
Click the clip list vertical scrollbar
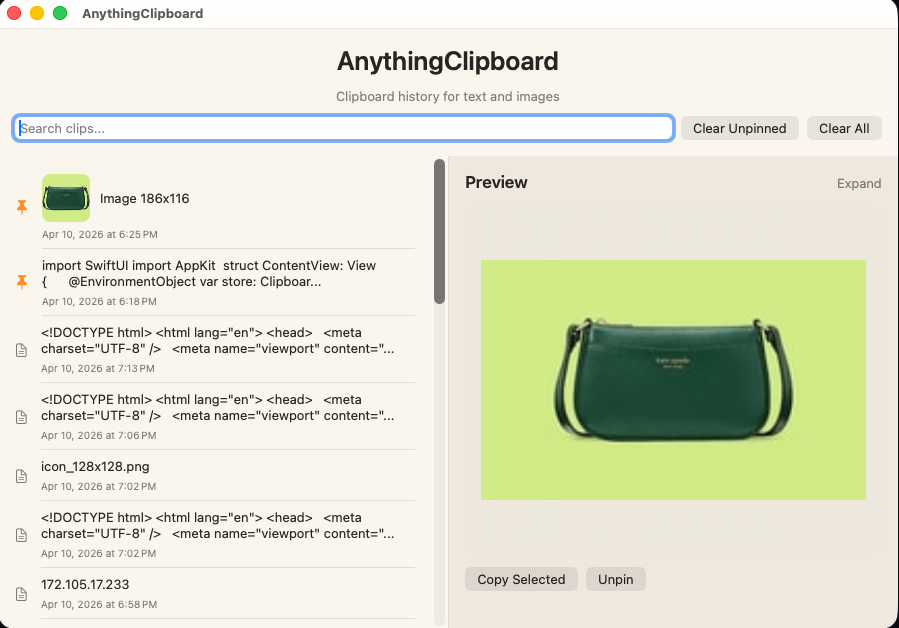[439, 231]
